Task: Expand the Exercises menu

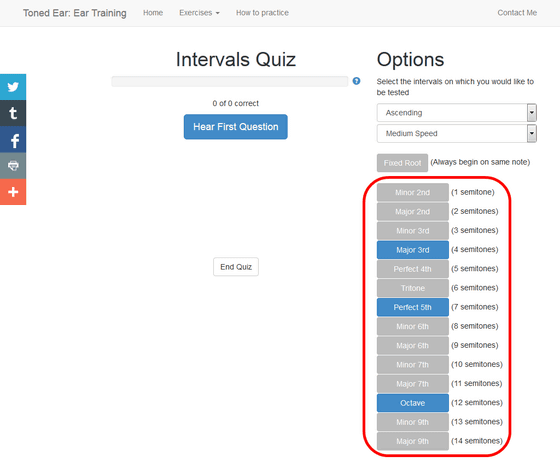Action: coord(199,13)
